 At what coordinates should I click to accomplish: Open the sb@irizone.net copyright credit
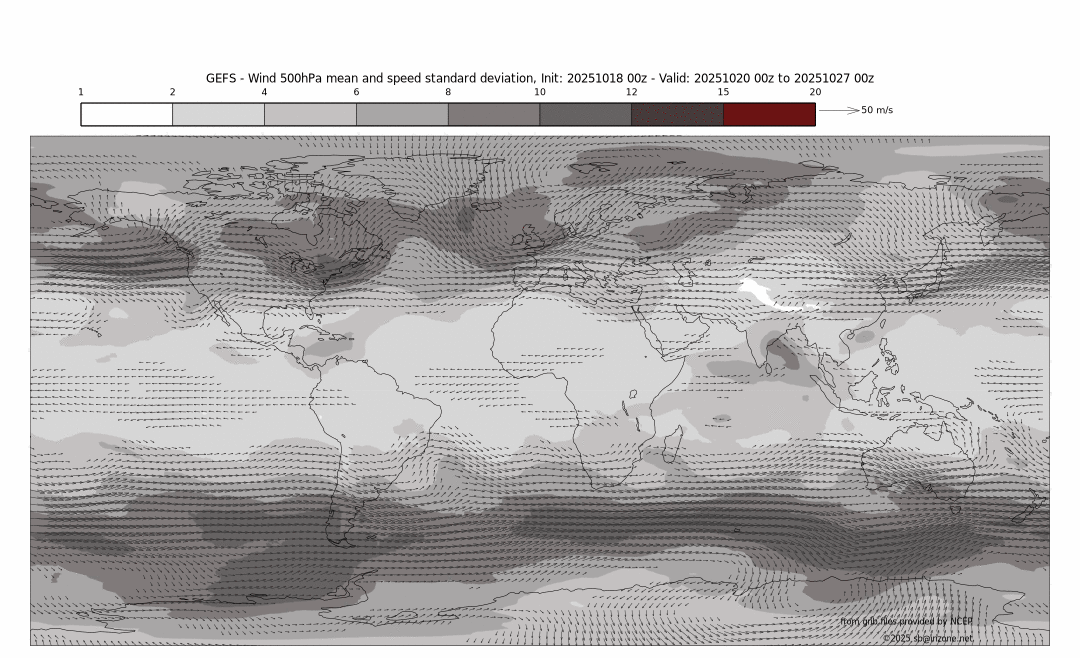[x=927, y=637]
